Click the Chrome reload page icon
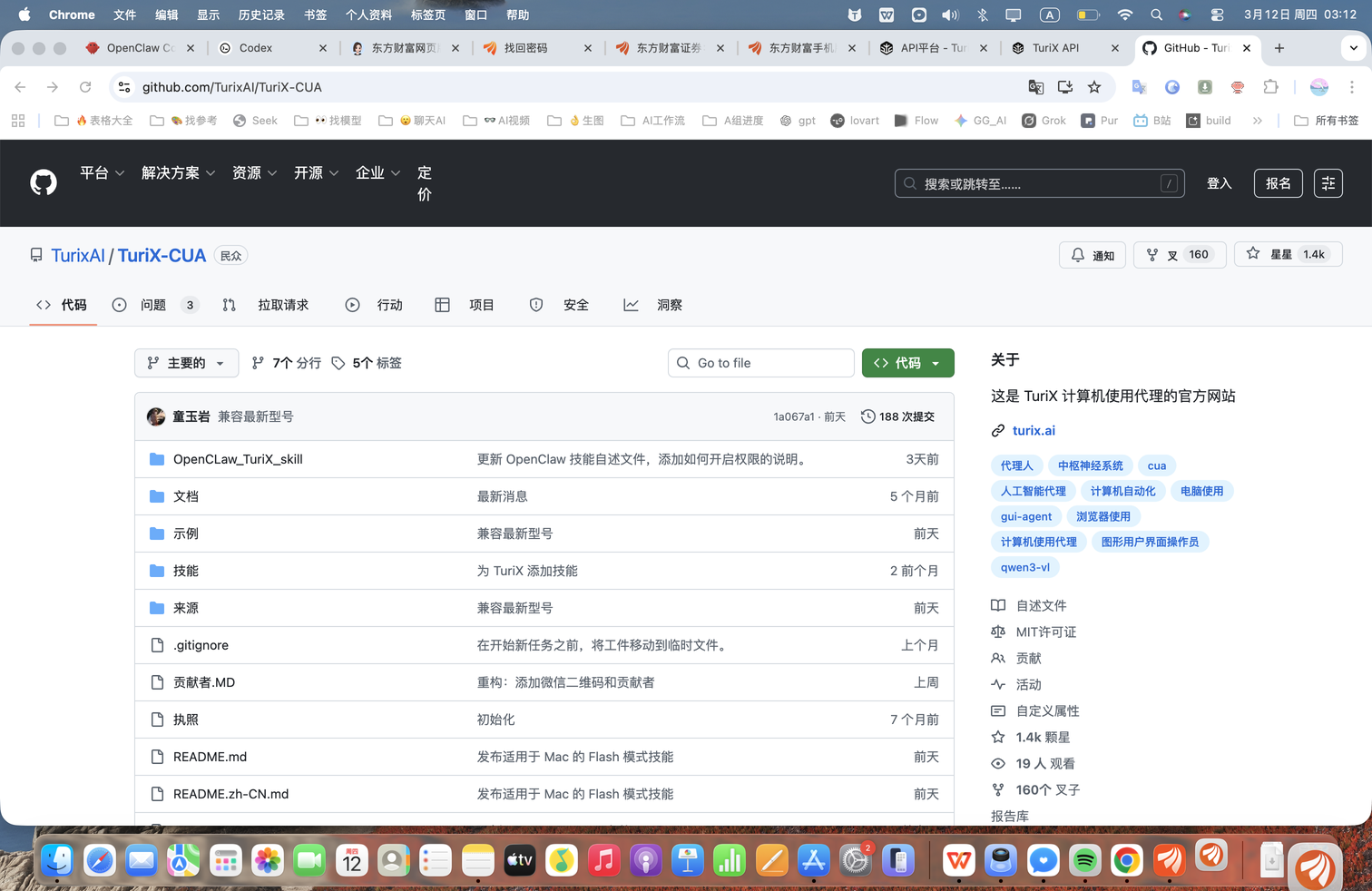Image resolution: width=1372 pixels, height=891 pixels. coord(85,87)
